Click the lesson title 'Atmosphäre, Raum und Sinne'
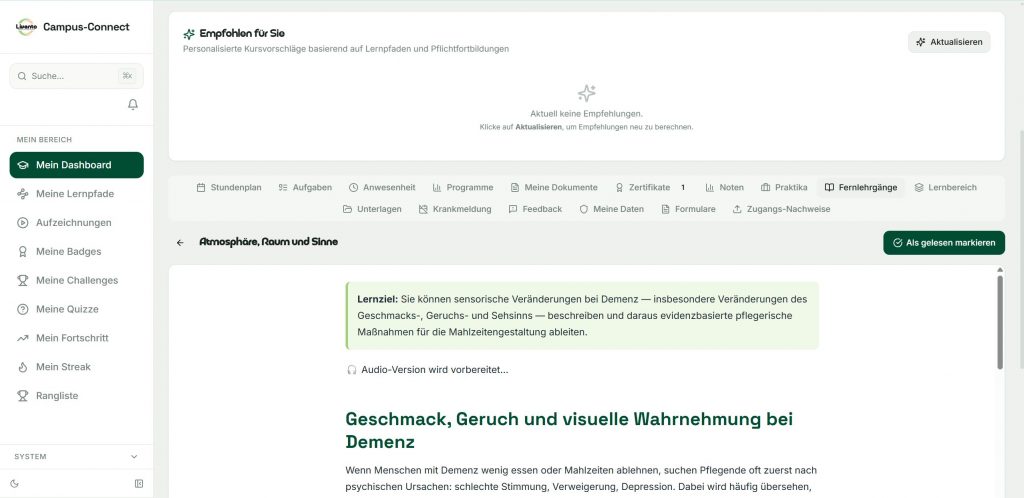The width and height of the screenshot is (1024, 498). 268,242
